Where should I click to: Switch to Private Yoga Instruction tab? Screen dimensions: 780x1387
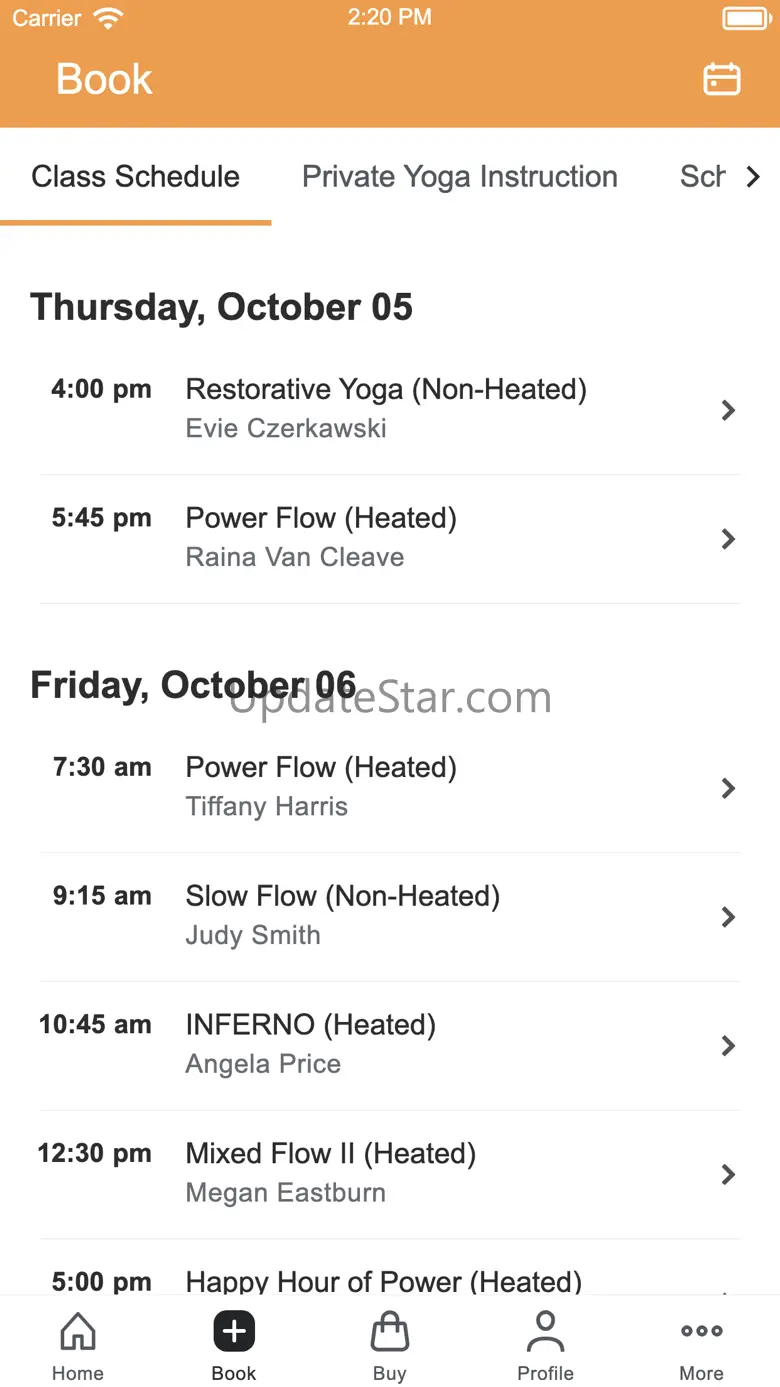(x=460, y=177)
